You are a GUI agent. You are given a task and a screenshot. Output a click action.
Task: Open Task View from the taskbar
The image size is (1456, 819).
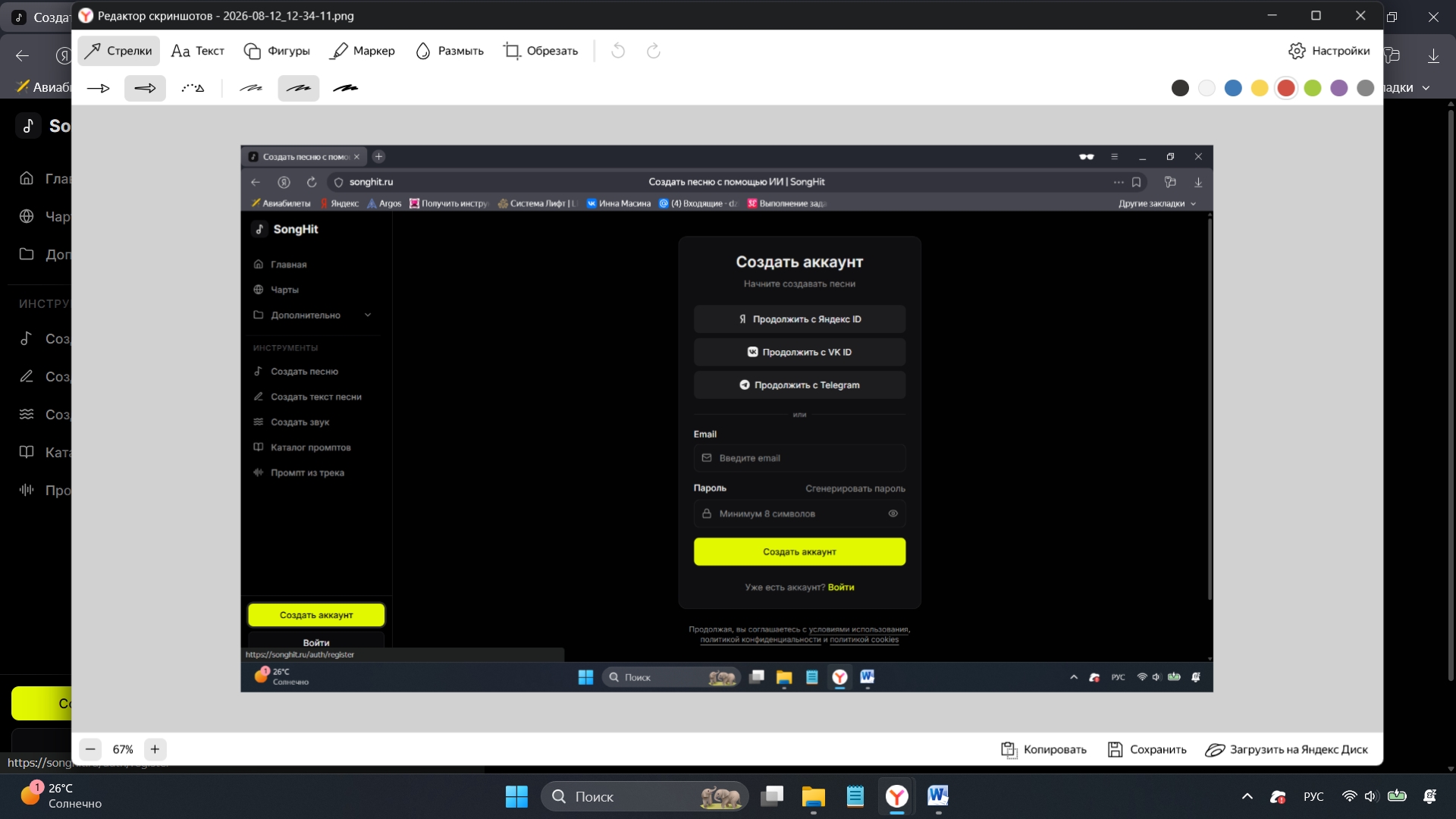tap(772, 796)
